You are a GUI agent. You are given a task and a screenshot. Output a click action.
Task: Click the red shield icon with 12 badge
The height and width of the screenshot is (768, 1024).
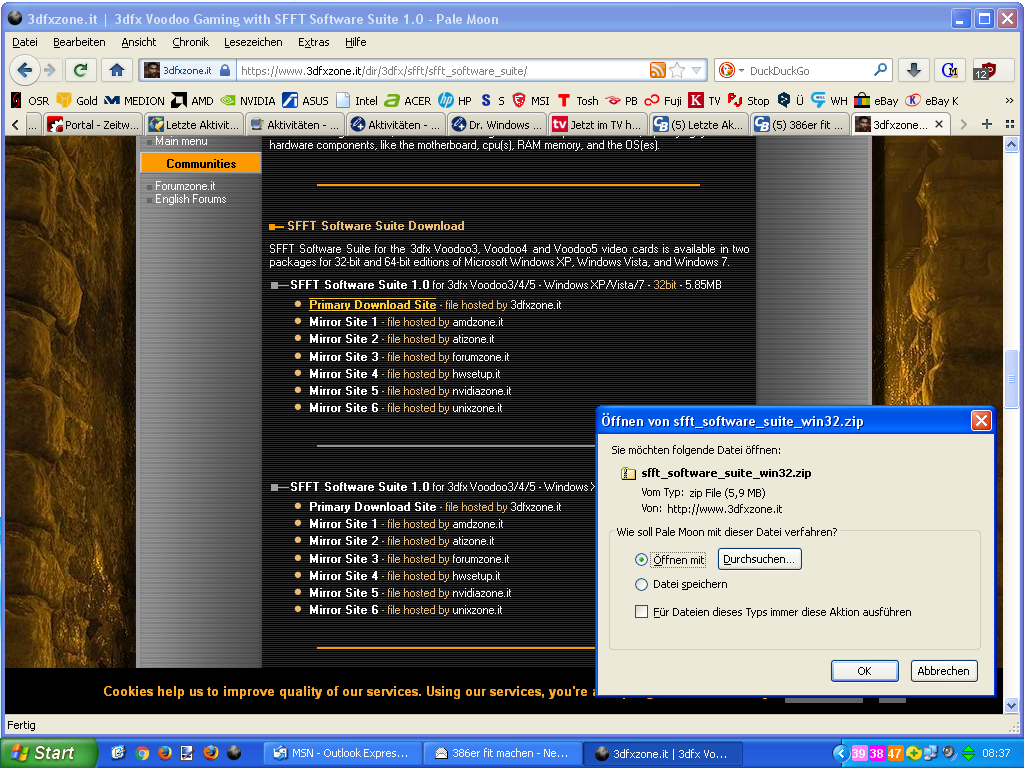(984, 70)
